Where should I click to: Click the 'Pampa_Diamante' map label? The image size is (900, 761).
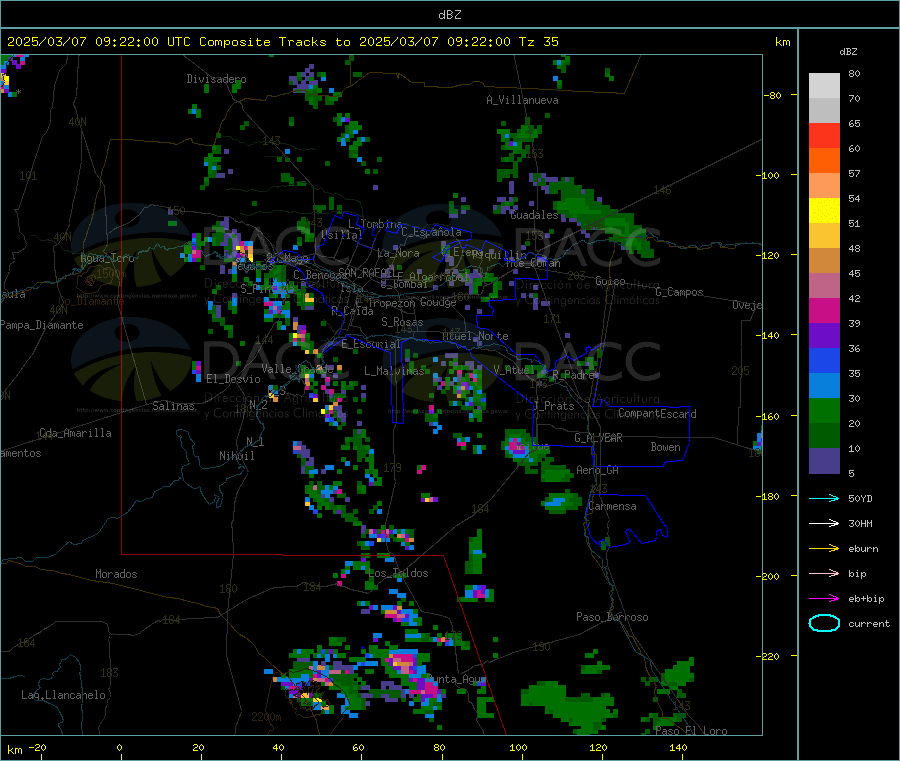pos(42,325)
